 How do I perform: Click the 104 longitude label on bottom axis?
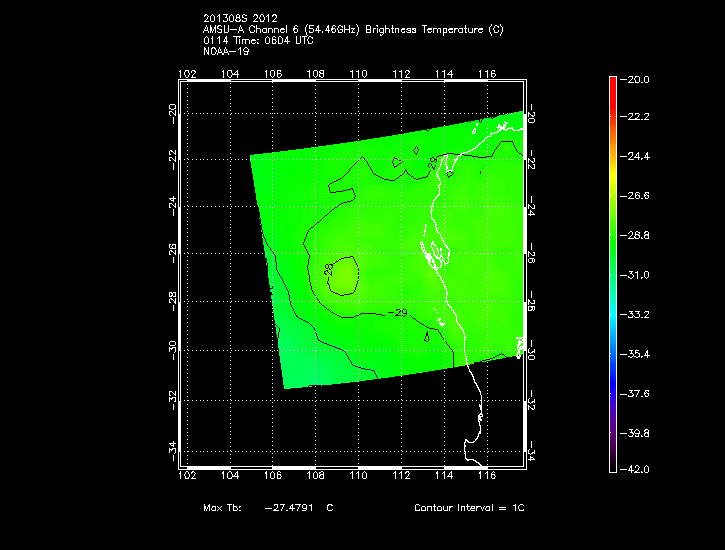[229, 475]
